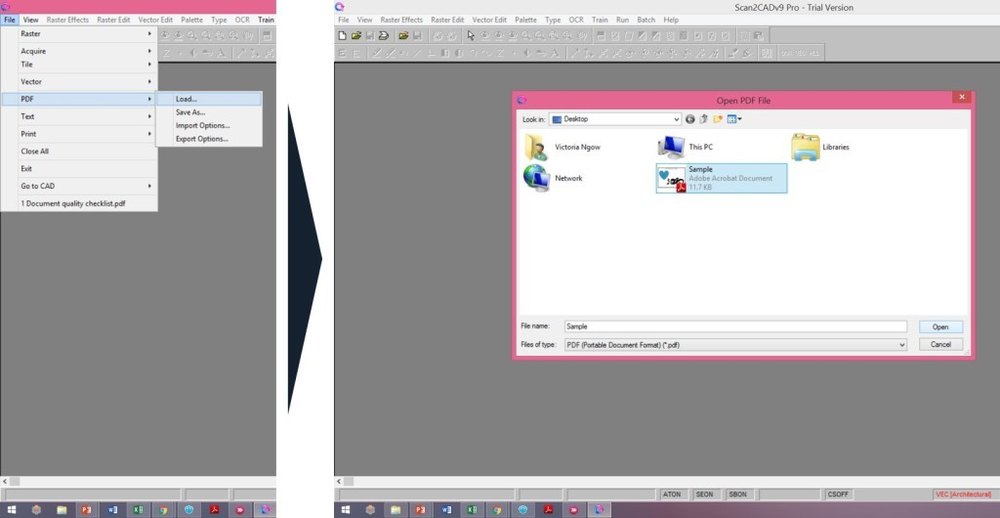Click PDF entry in the File menu
The image size is (1000, 518).
[x=78, y=99]
